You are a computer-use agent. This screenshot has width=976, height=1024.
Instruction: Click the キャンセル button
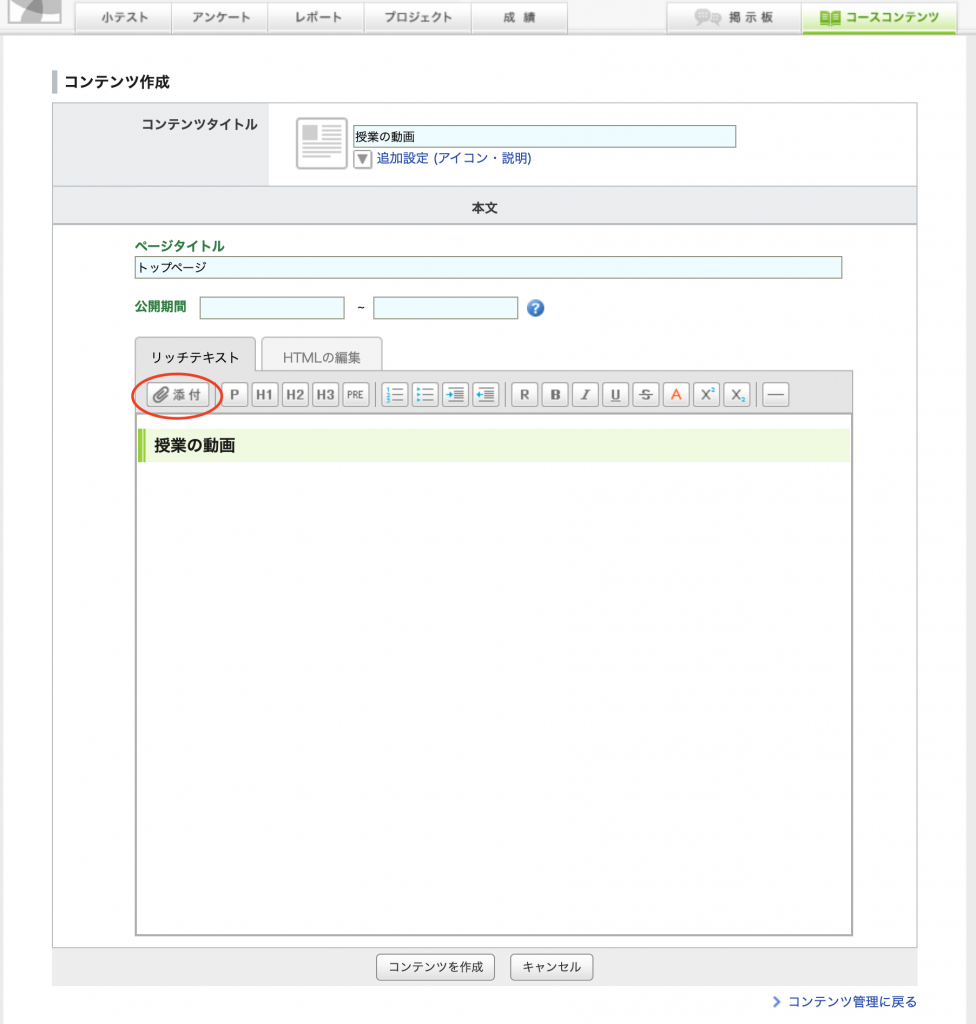tap(552, 967)
